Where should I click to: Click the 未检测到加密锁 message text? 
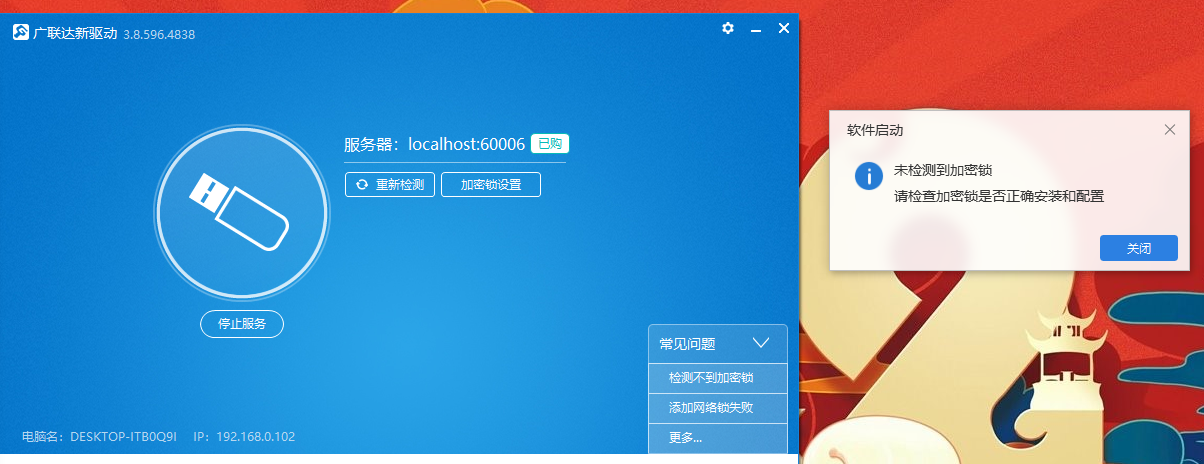tap(943, 171)
